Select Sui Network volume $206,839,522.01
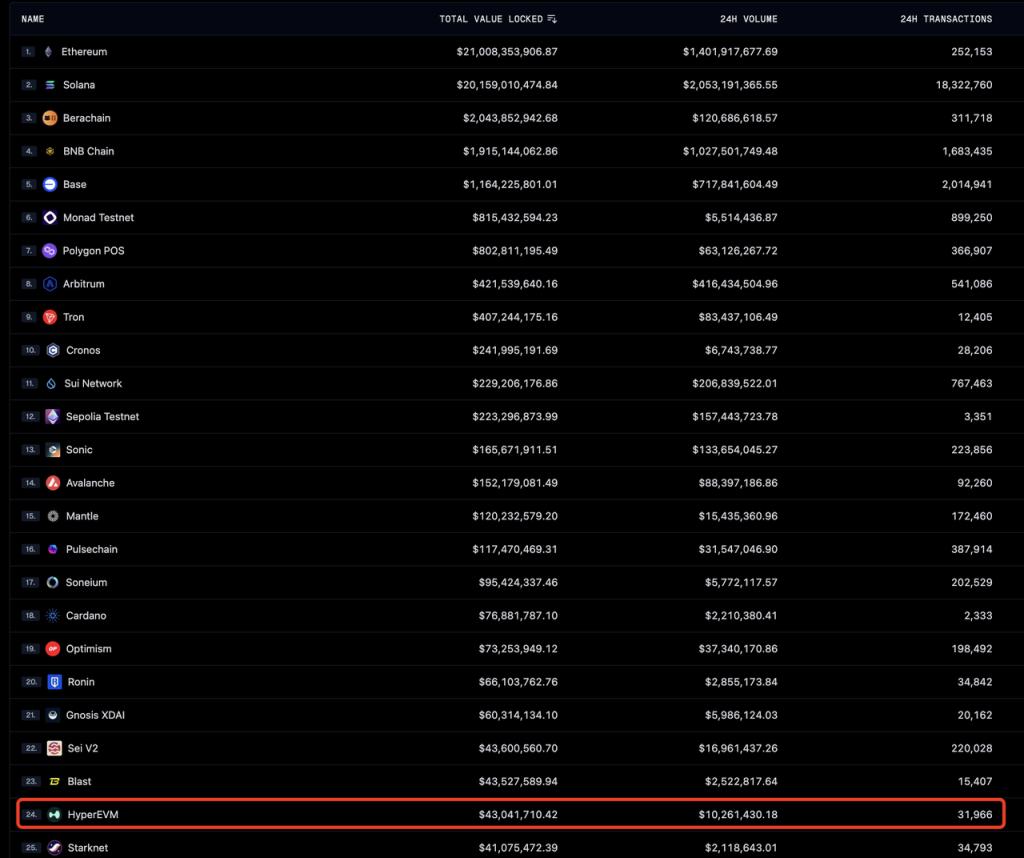This screenshot has height=858, width=1024. 735,384
